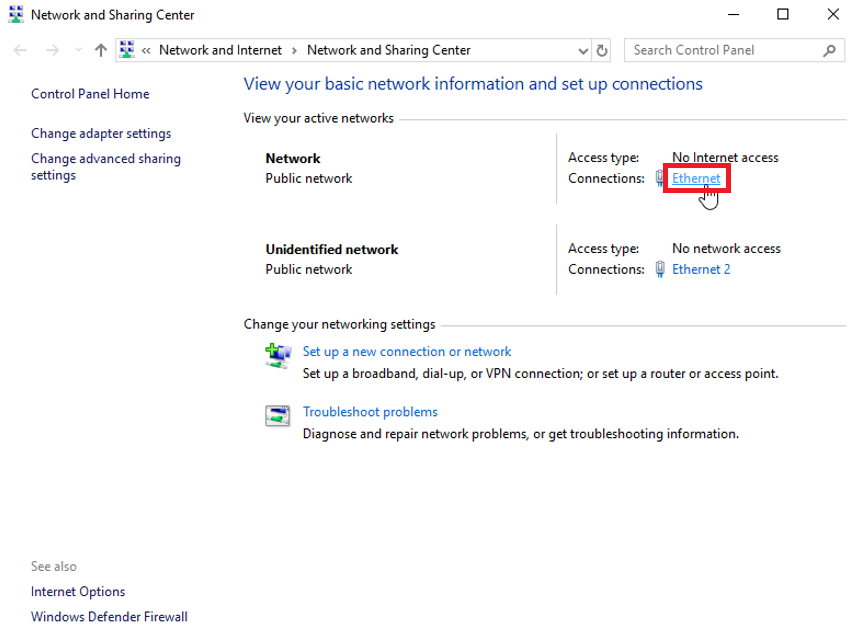Click the Troubleshoot problems icon
Image resolution: width=855 pixels, height=643 pixels.
click(277, 415)
